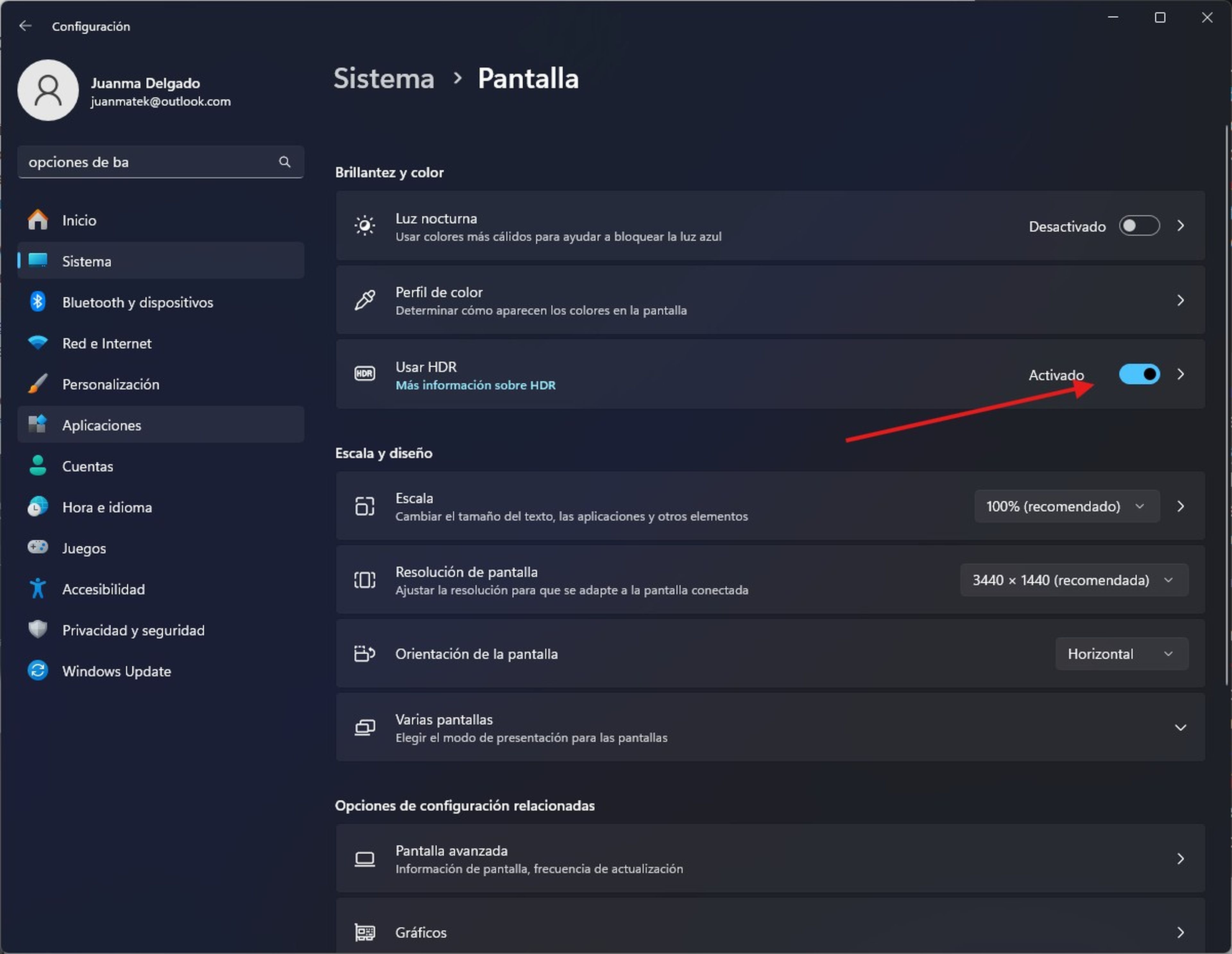This screenshot has width=1232, height=954.
Task: Click the Gráficos card icon
Action: (364, 933)
